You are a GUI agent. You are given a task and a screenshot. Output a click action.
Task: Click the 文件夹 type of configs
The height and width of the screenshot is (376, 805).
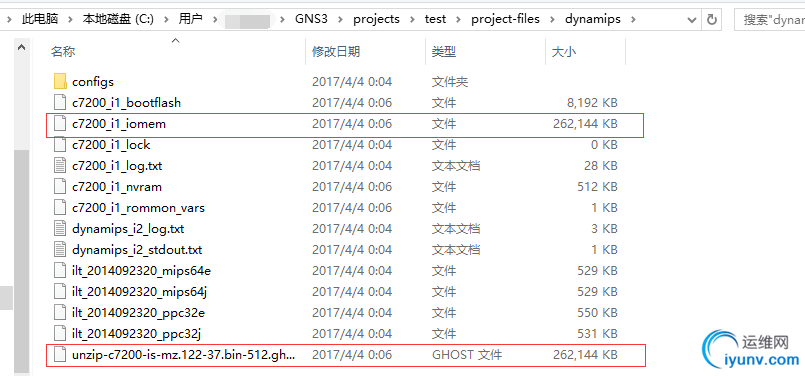tap(450, 81)
